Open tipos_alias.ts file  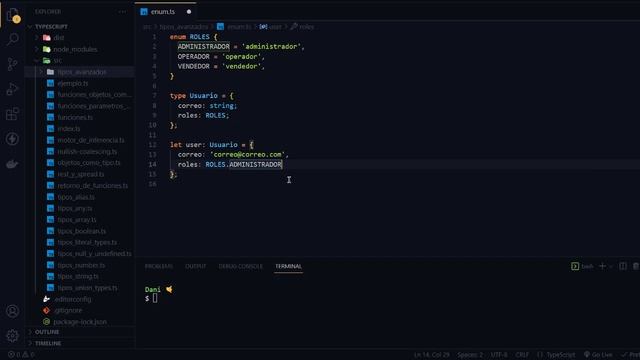(76, 197)
